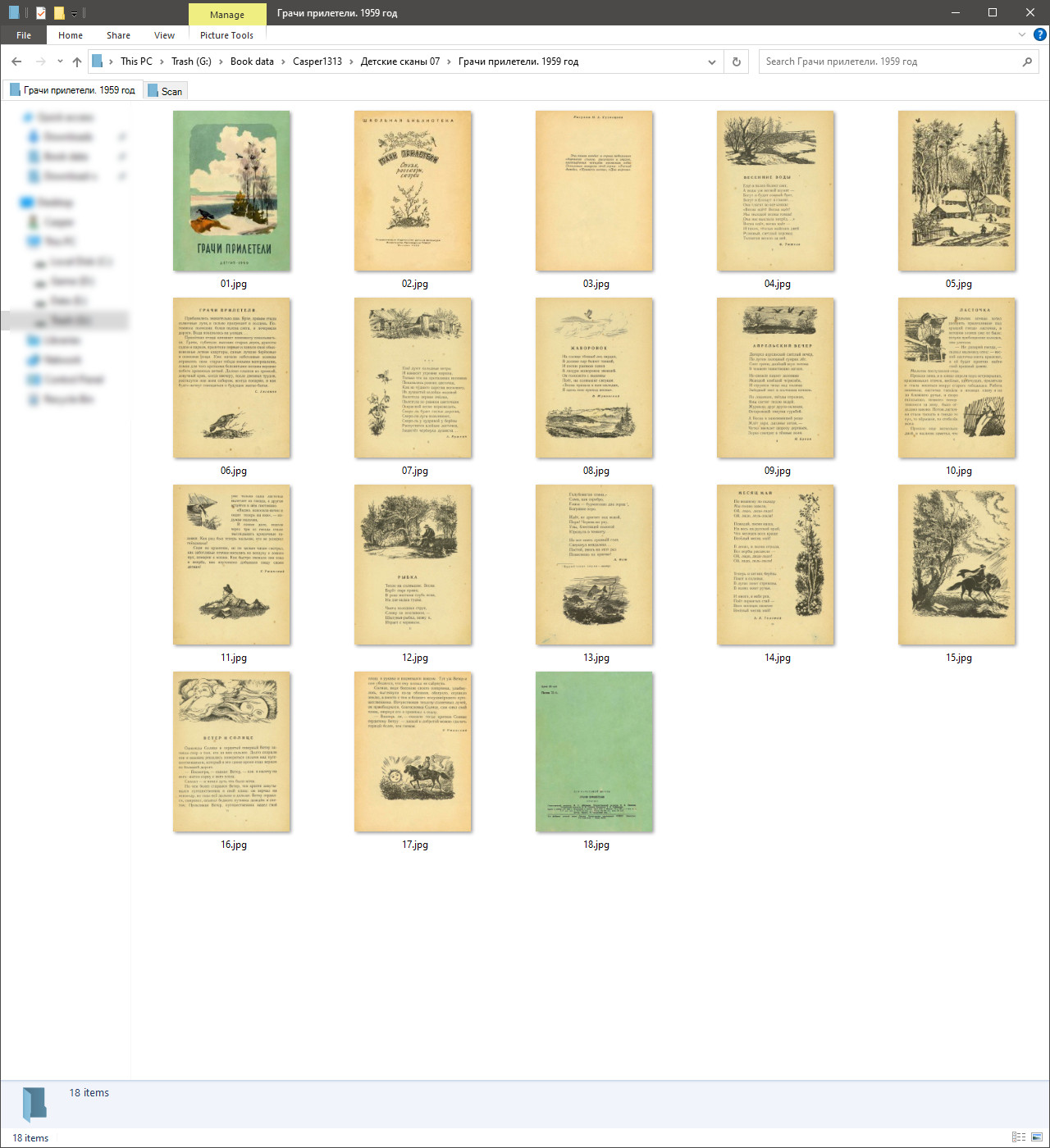Open the recent locations dropdown arrow

coord(60,61)
